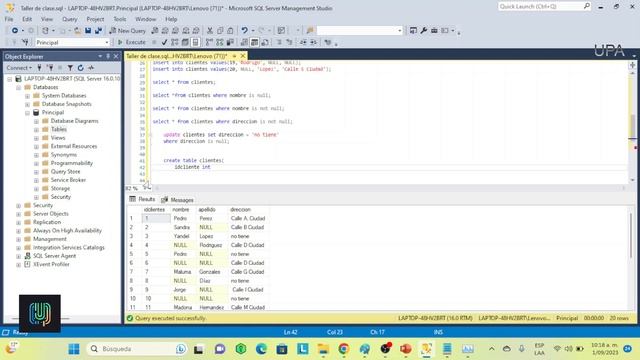Click the Save file floppy icon
Screen dimensions: 640x360
point(88,31)
